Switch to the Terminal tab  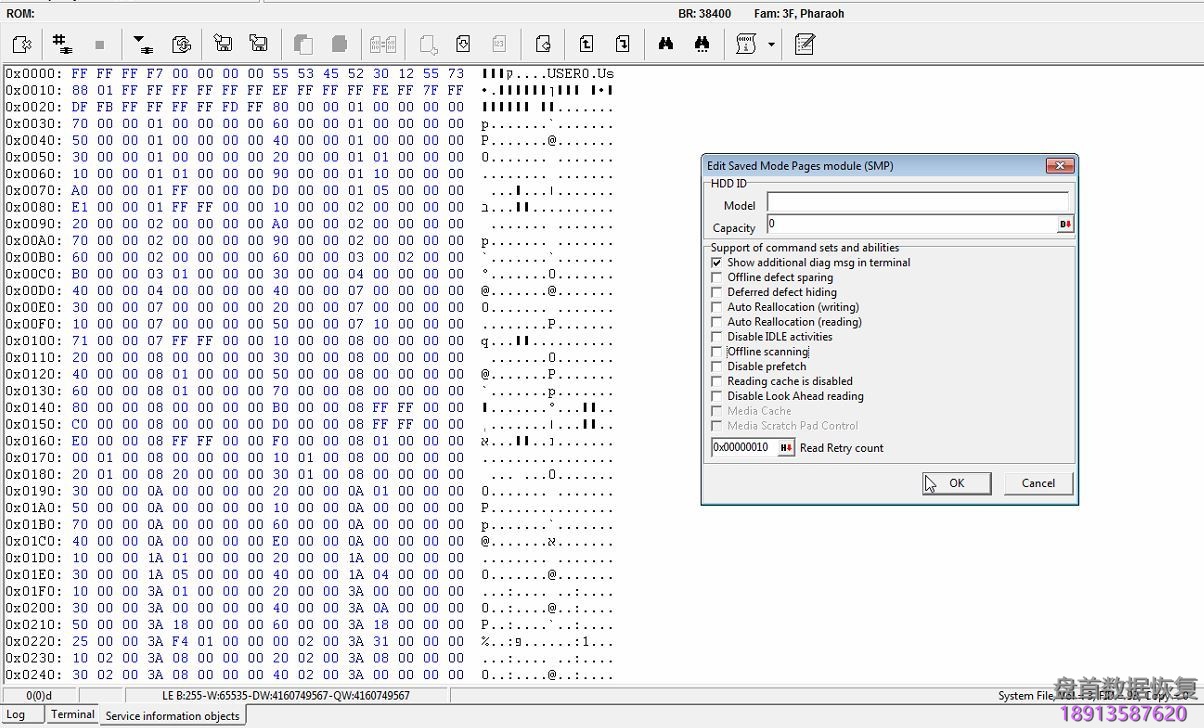click(72, 715)
